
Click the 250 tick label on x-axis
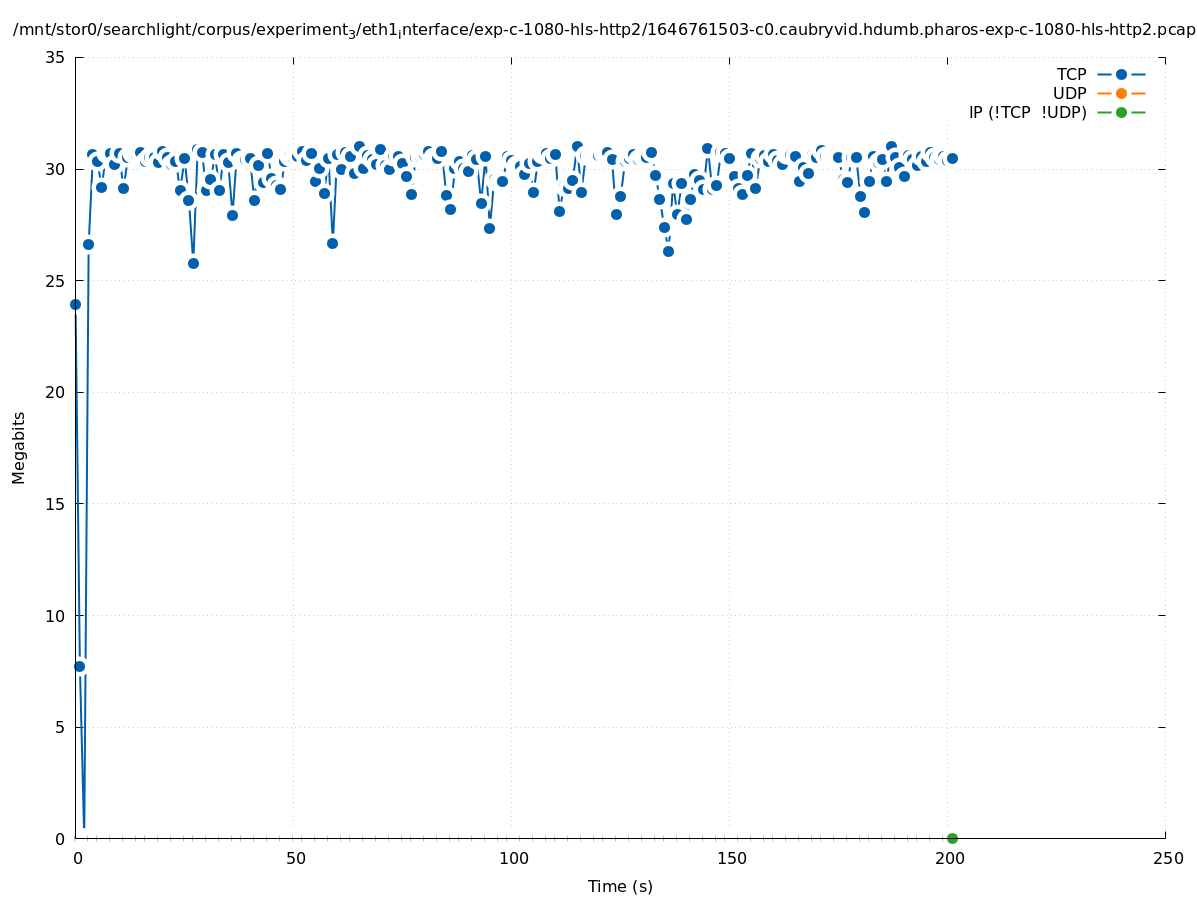tap(1167, 859)
